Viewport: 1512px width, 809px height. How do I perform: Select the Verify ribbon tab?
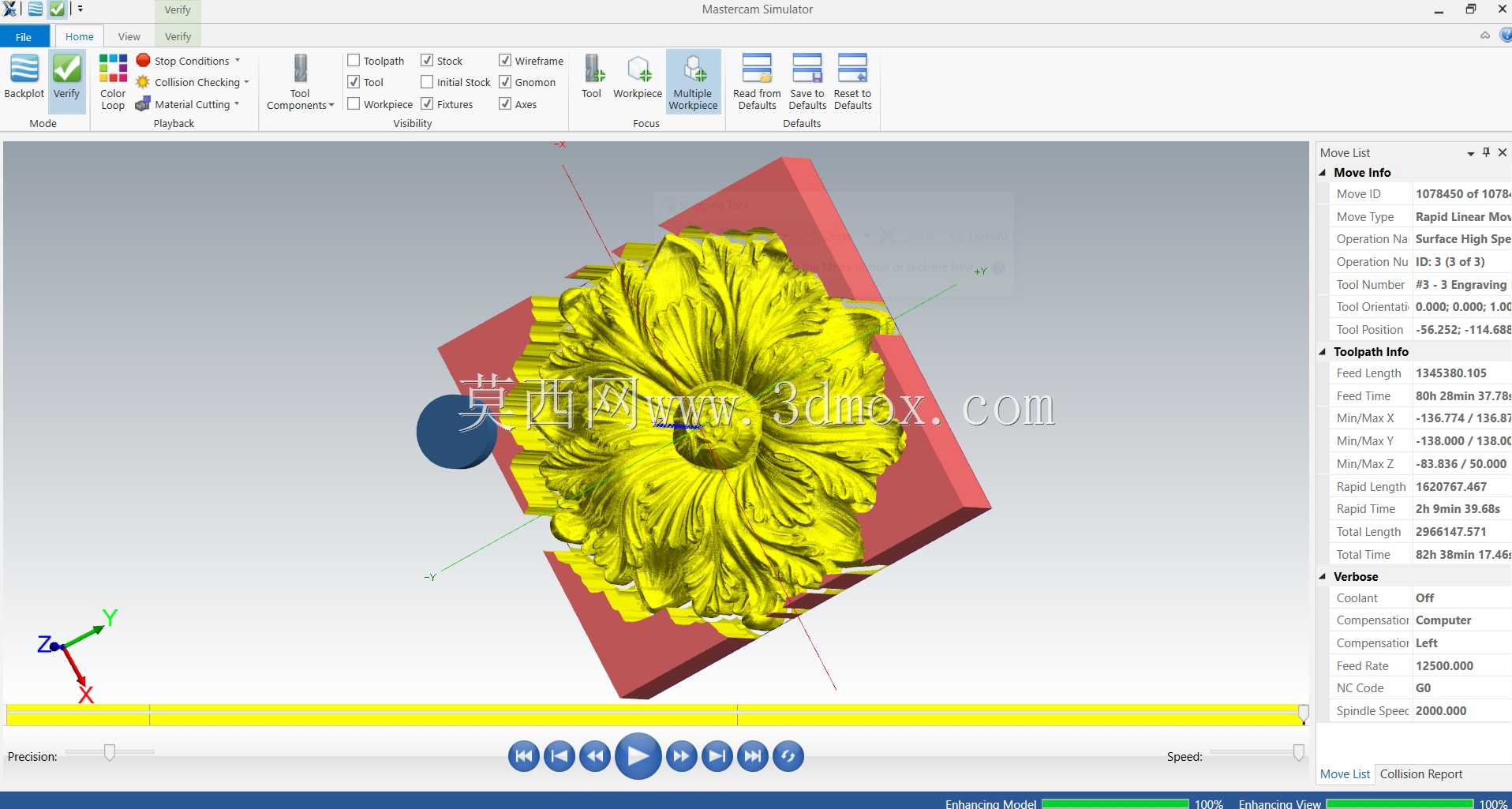click(x=178, y=36)
